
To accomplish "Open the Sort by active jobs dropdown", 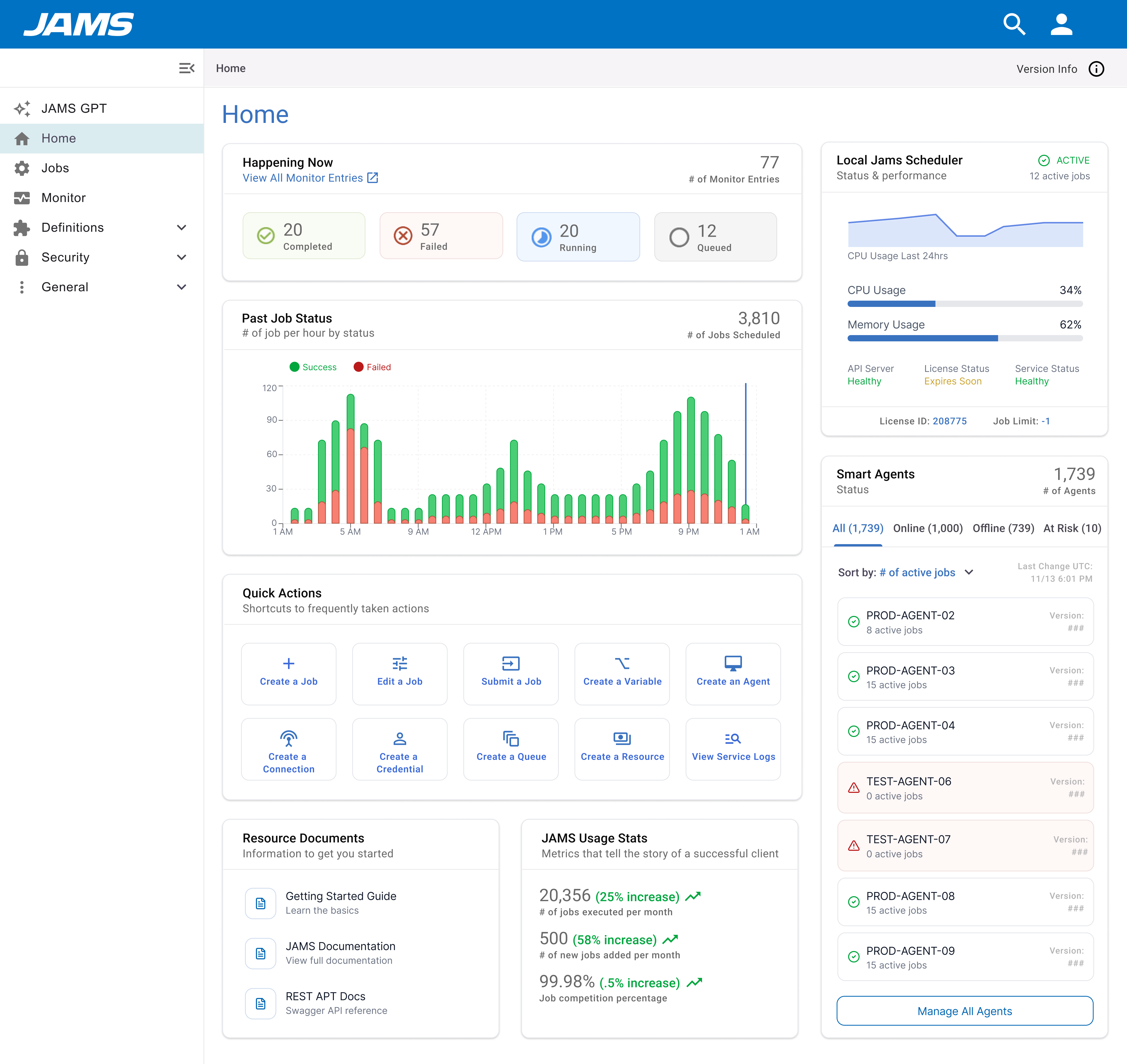I will point(968,572).
